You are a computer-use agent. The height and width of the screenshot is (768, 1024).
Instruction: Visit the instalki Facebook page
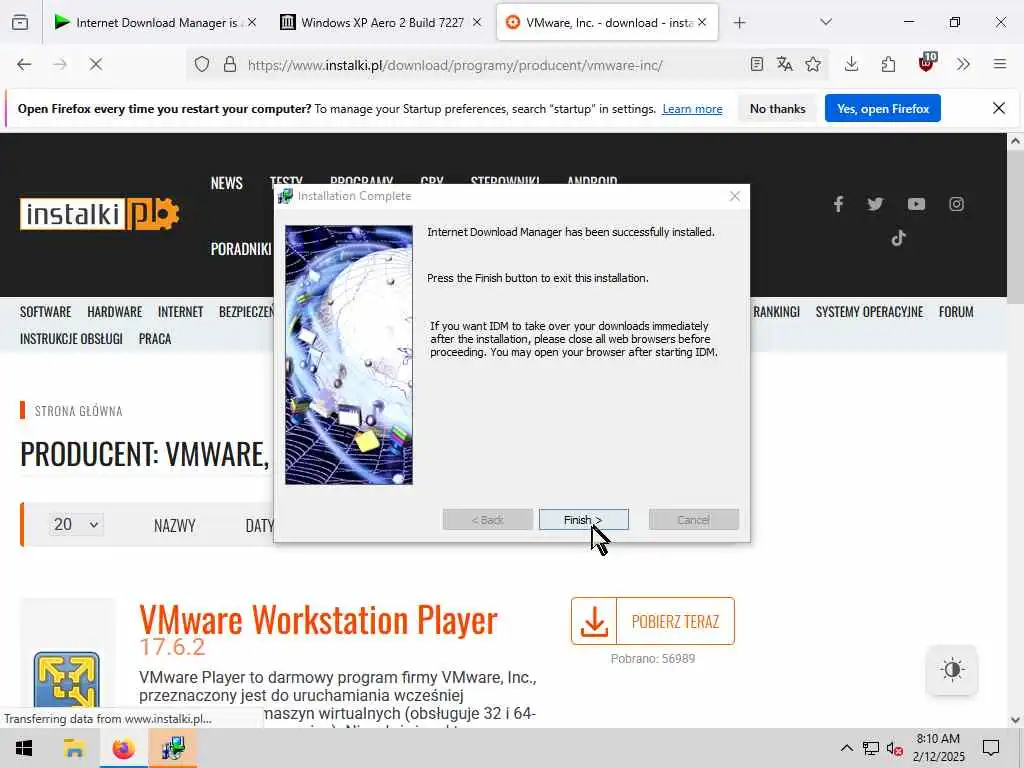839,204
